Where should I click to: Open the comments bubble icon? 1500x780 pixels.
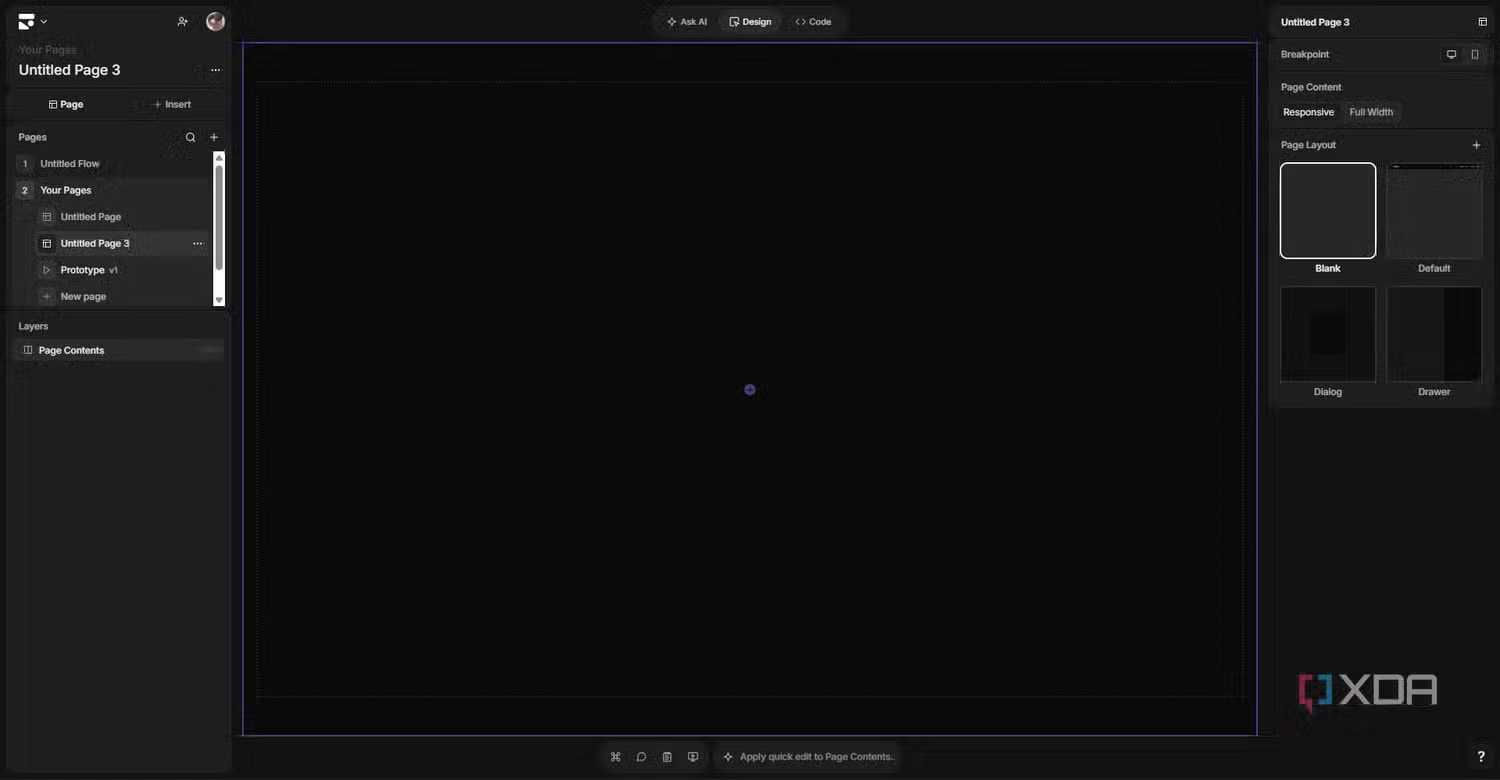[641, 757]
